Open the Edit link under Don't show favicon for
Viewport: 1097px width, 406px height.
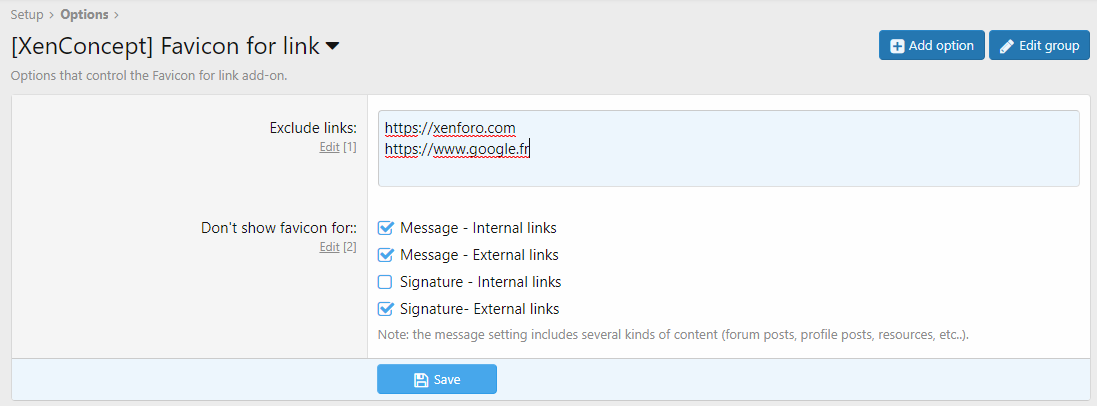click(329, 247)
